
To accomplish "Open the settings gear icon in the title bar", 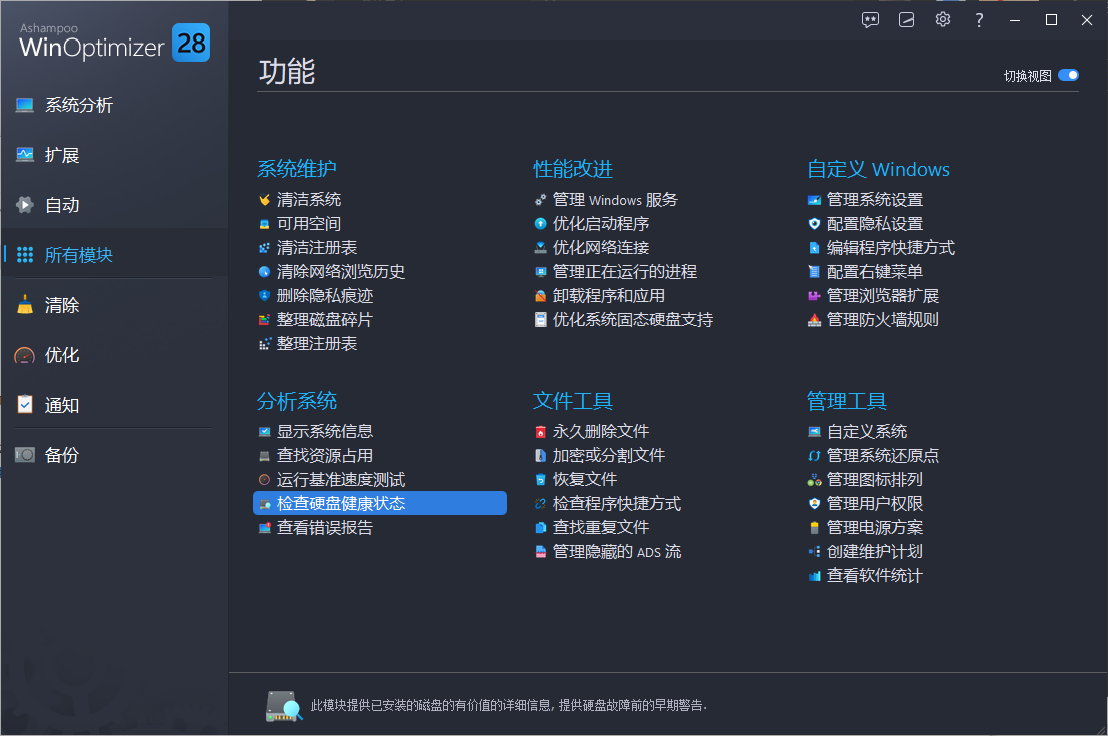I will [x=942, y=19].
